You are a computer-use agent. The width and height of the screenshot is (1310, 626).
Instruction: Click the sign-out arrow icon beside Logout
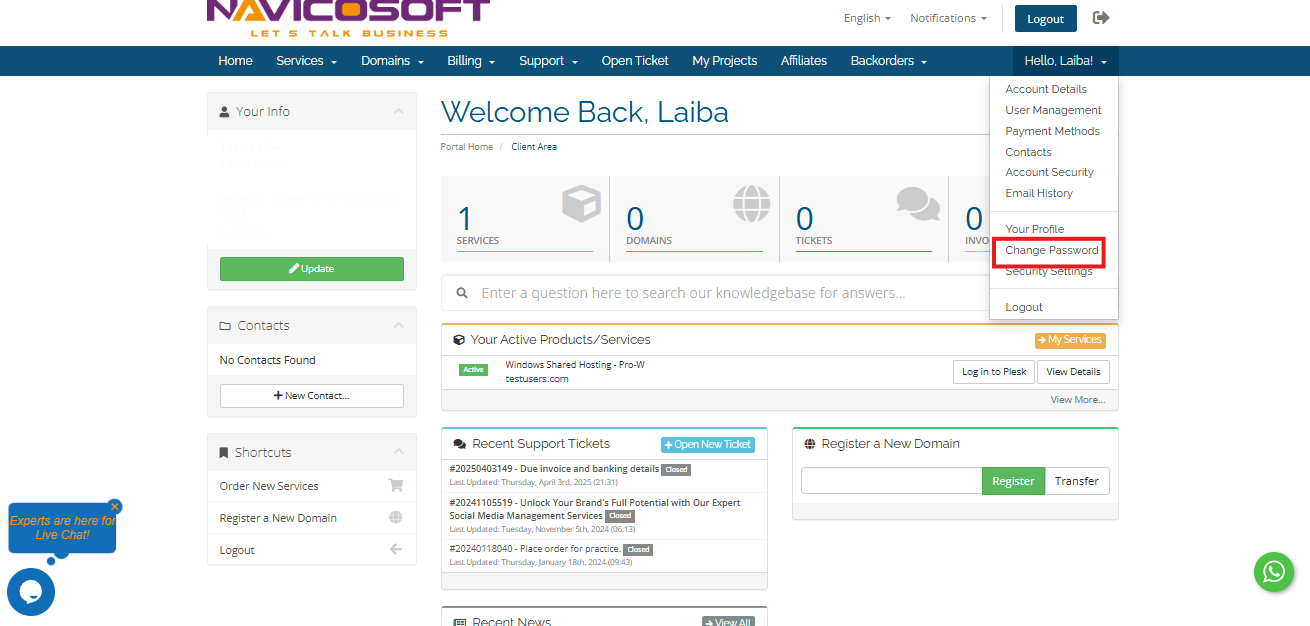click(x=1101, y=18)
